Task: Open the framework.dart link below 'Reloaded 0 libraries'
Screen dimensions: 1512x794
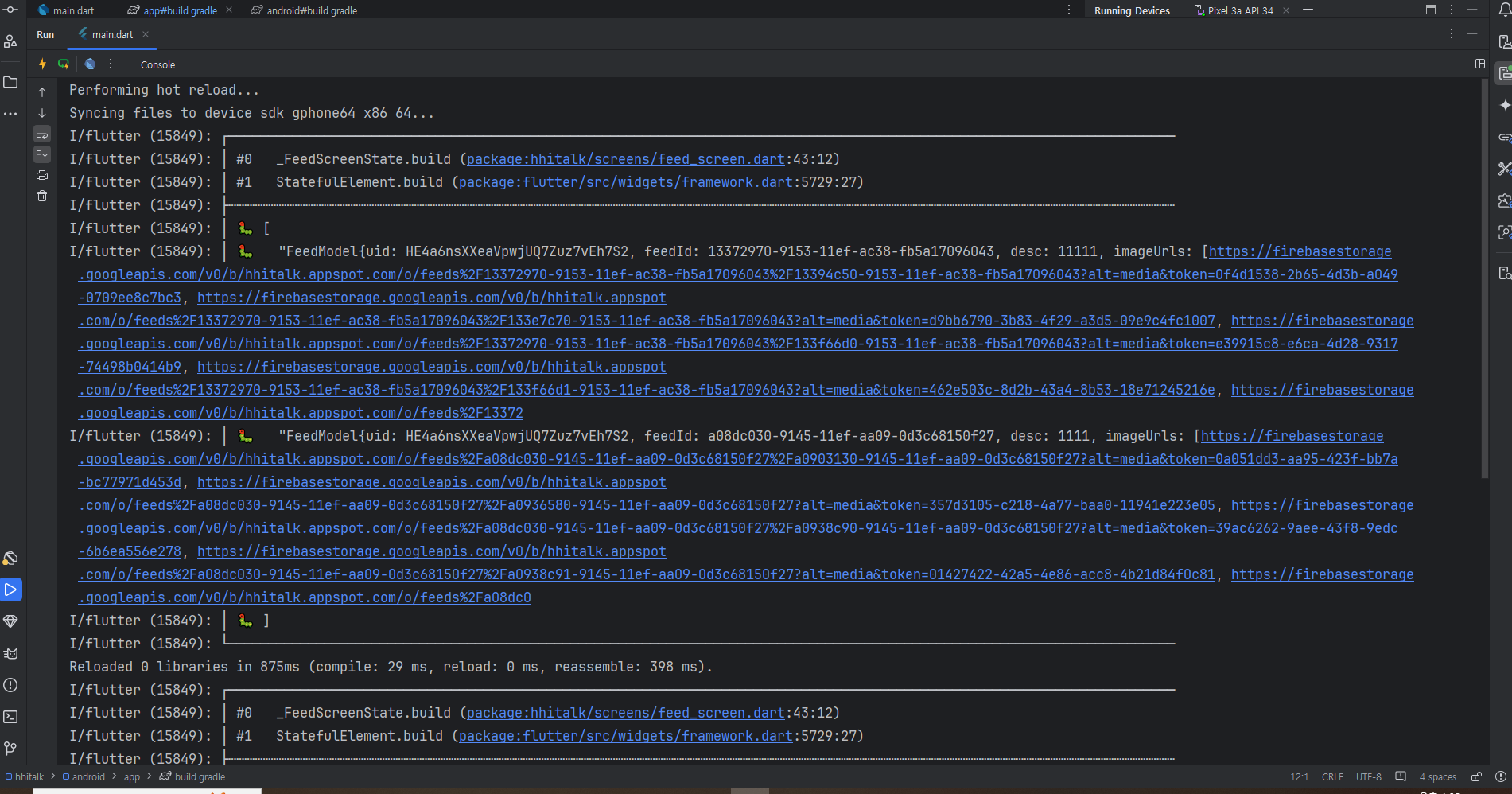Action: [625, 736]
